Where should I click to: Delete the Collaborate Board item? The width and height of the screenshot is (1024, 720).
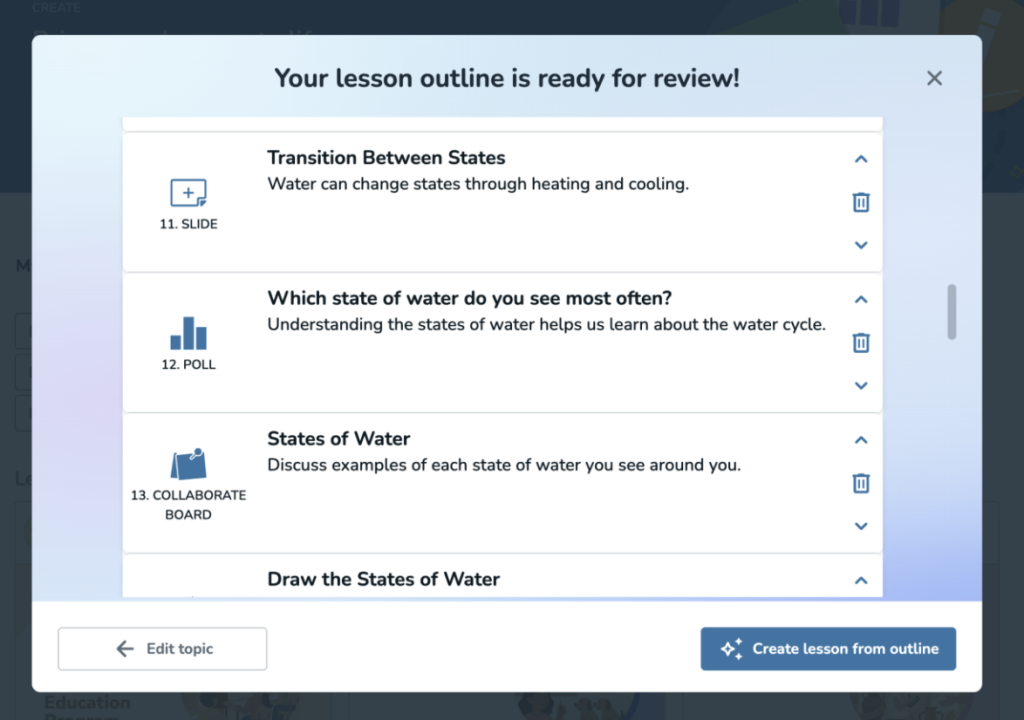point(860,483)
